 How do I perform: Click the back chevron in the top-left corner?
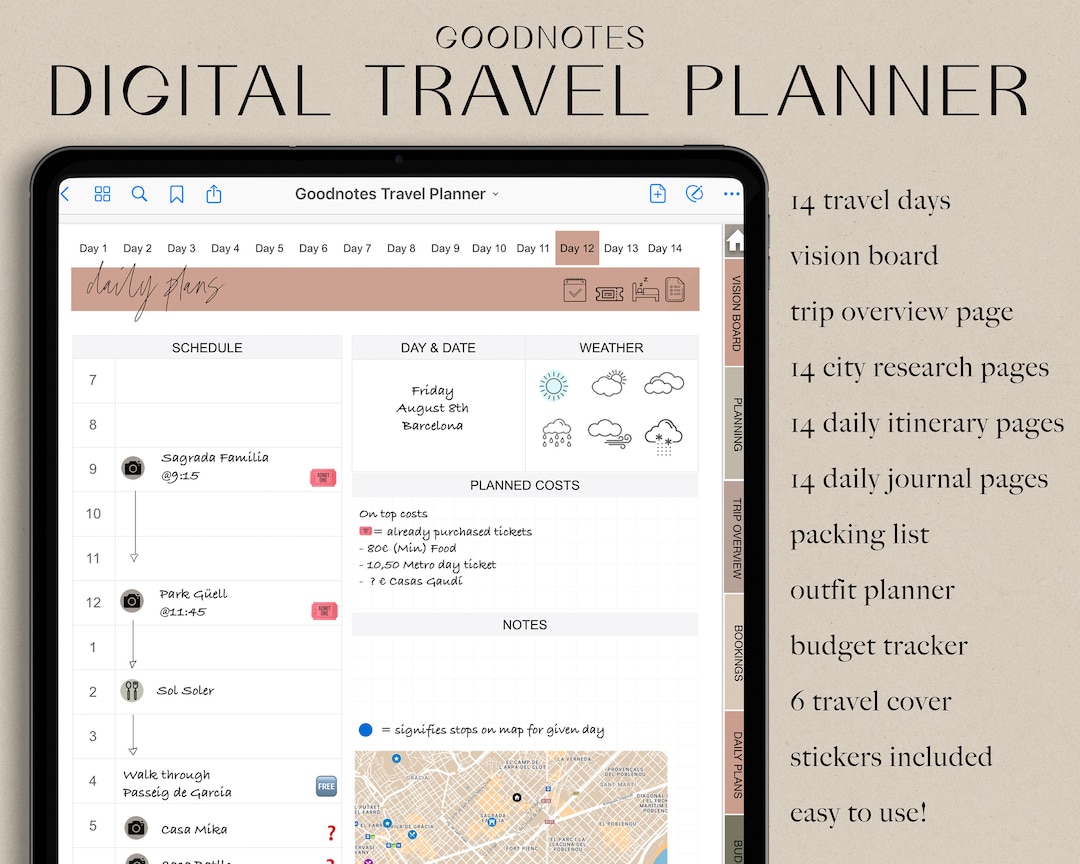pos(64,194)
